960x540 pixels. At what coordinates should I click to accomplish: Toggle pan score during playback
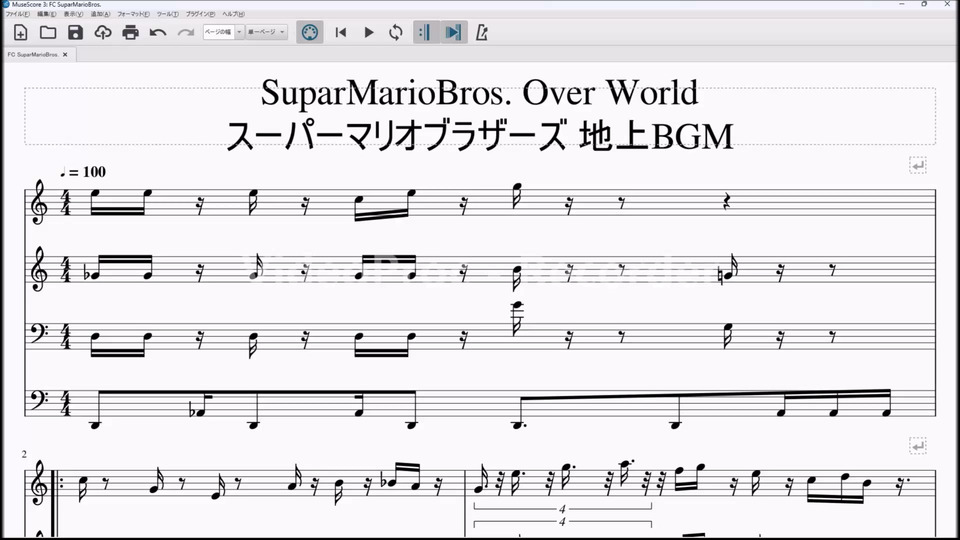click(454, 32)
